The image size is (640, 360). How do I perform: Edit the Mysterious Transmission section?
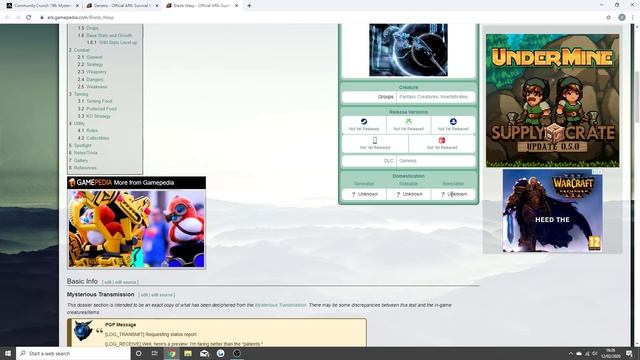tap(144, 295)
